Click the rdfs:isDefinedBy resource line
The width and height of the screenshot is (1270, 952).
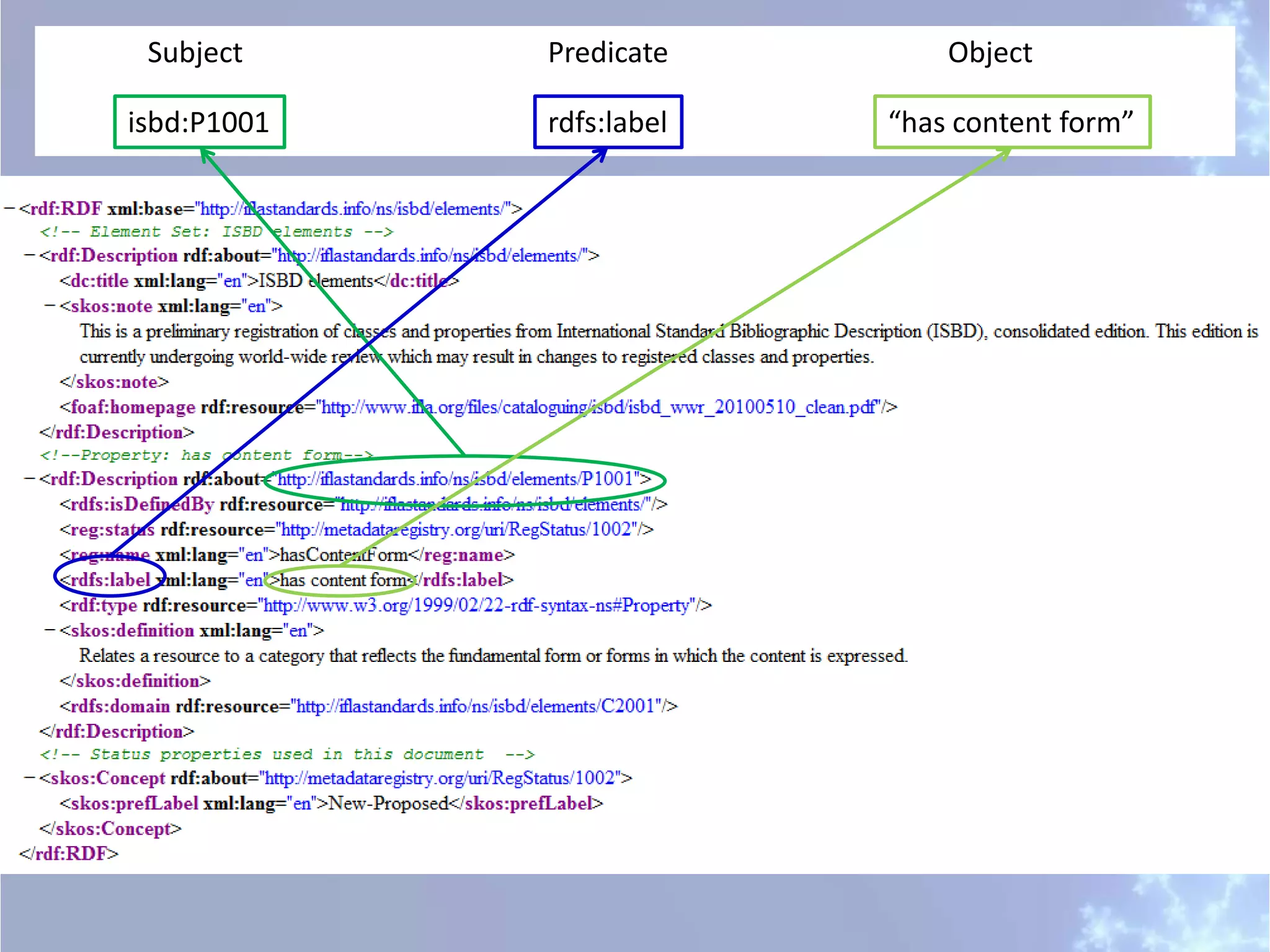tap(363, 505)
